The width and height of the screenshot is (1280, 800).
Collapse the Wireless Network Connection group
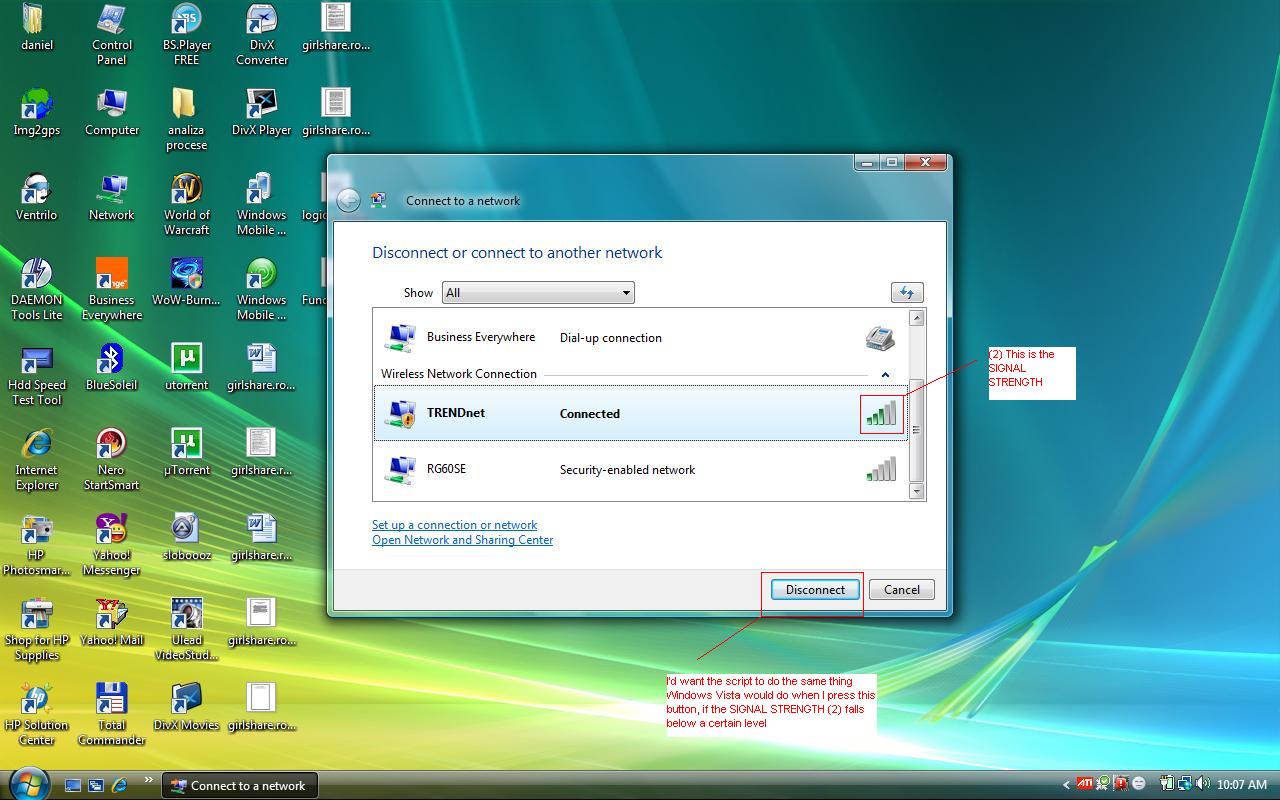tap(884, 374)
